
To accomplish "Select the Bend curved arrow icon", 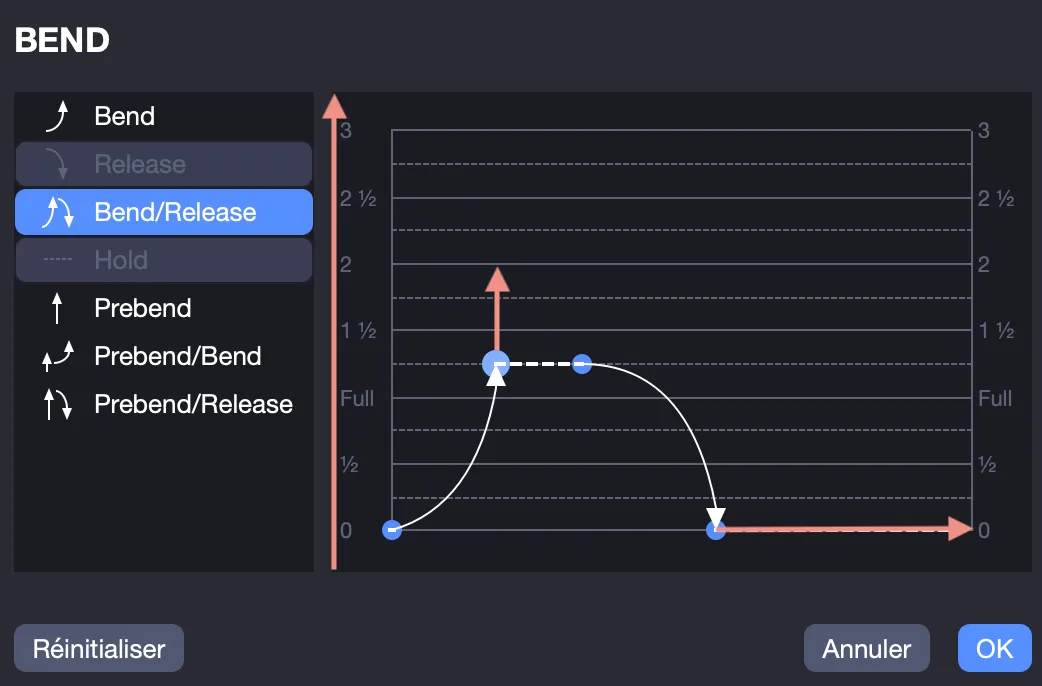I will click(57, 117).
